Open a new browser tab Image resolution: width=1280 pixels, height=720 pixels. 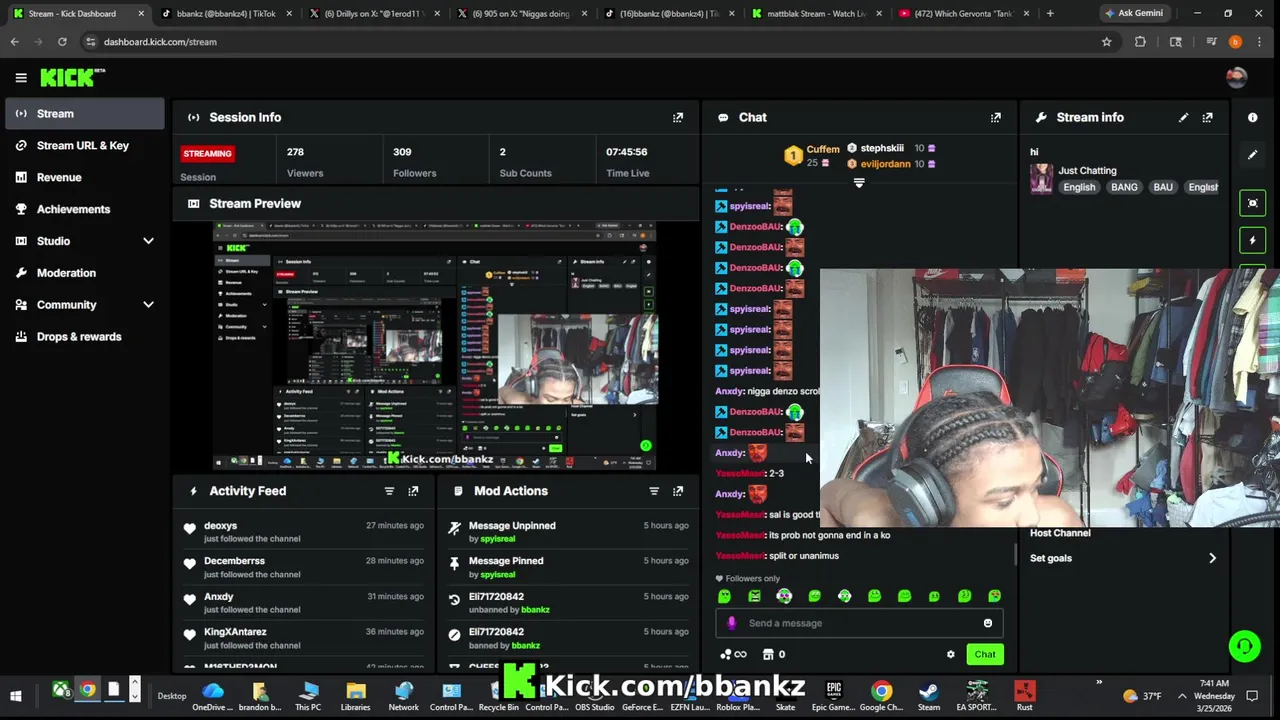tap(1050, 14)
